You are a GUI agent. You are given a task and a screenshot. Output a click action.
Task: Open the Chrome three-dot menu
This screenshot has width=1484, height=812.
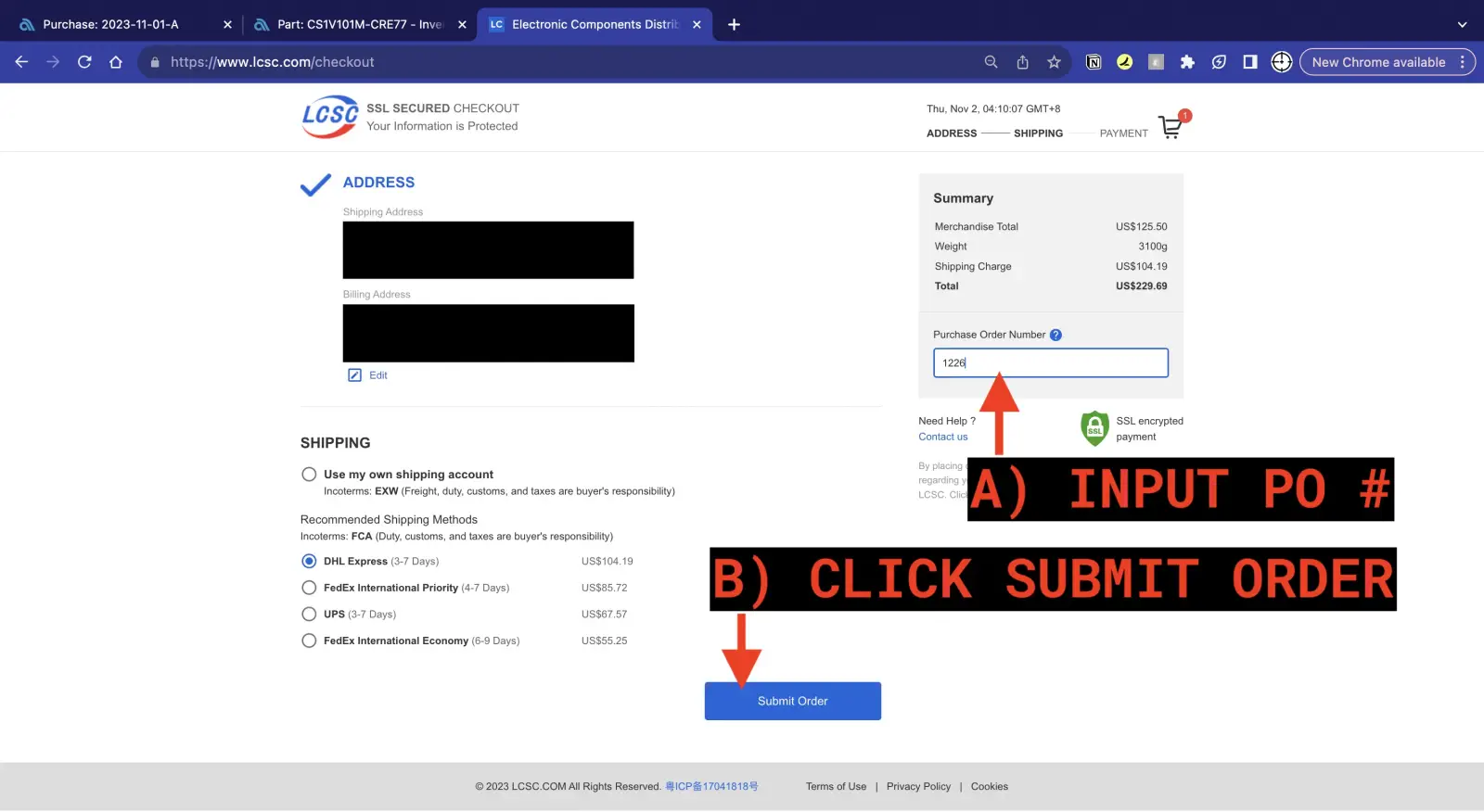pyautogui.click(x=1463, y=62)
